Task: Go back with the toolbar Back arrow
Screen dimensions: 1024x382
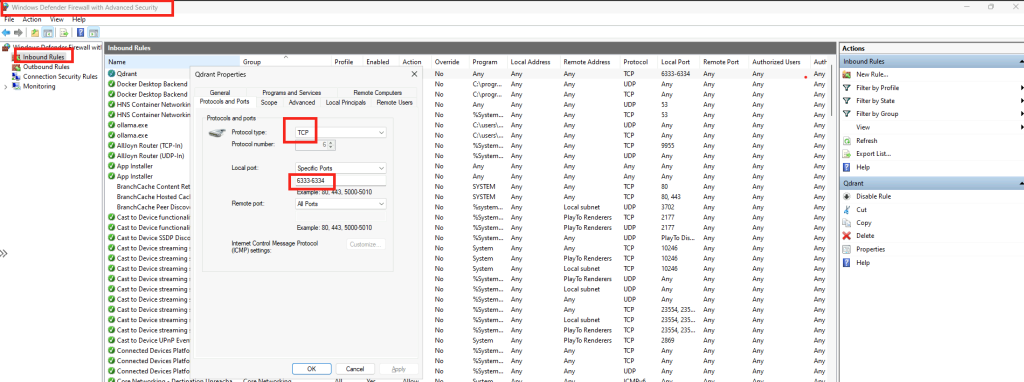Action: pos(6,32)
